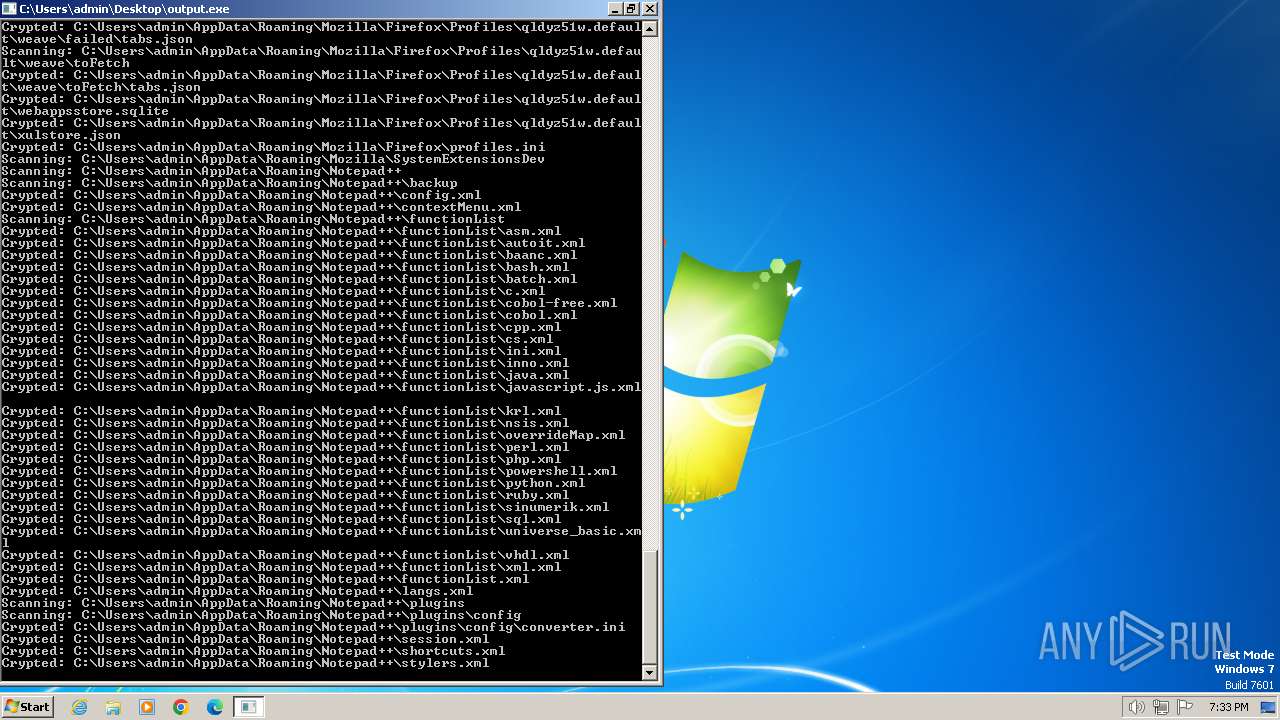Close the output.exe console window
This screenshot has width=1280, height=720.
pos(650,8)
